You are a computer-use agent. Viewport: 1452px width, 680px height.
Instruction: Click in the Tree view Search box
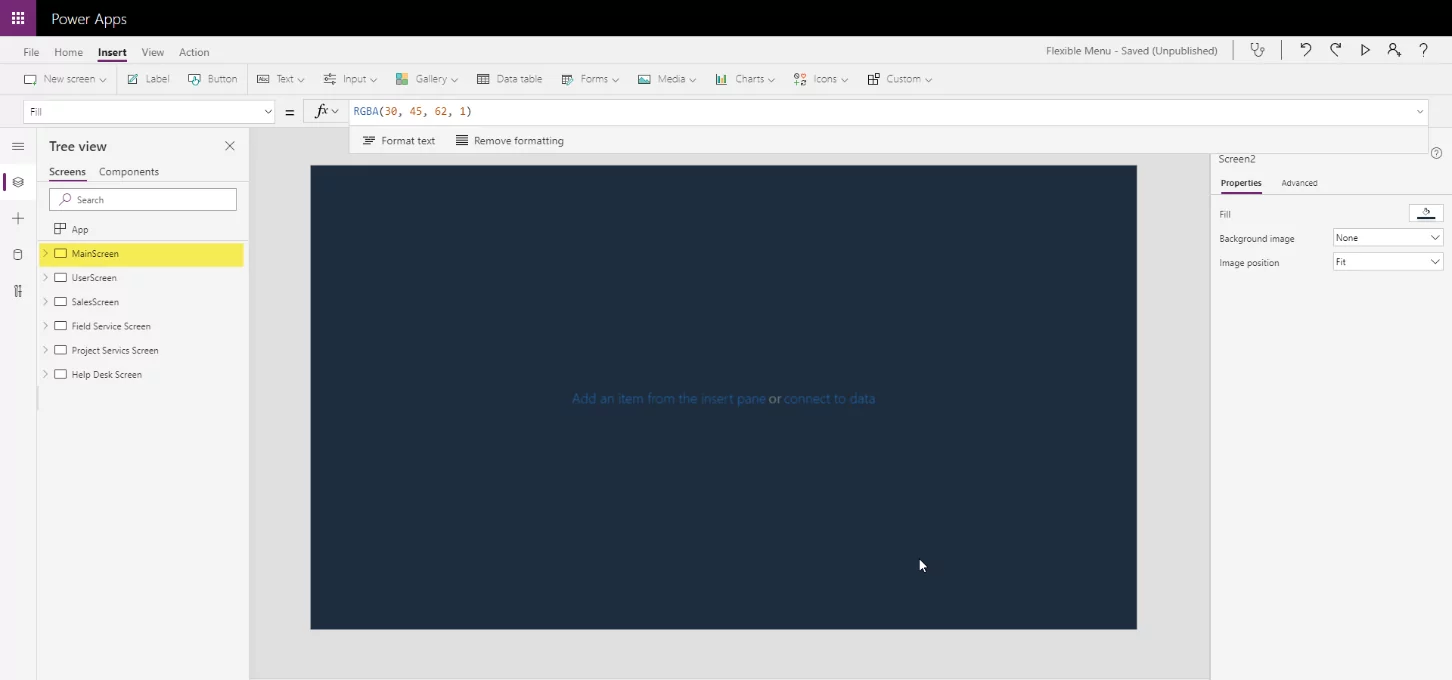click(x=143, y=200)
